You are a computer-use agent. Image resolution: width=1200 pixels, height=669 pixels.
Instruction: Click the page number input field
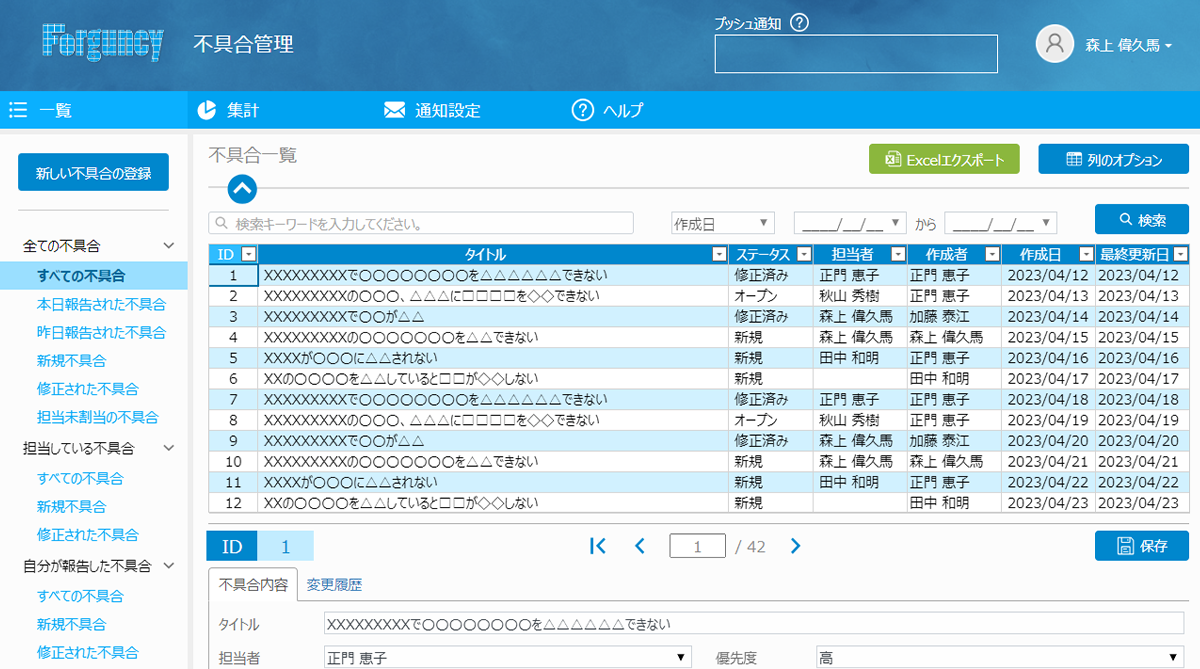(x=697, y=546)
